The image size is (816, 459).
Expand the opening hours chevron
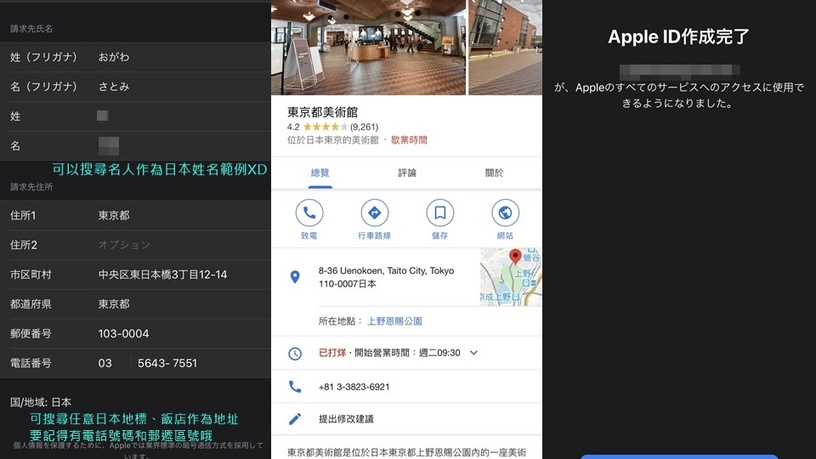pyautogui.click(x=474, y=352)
